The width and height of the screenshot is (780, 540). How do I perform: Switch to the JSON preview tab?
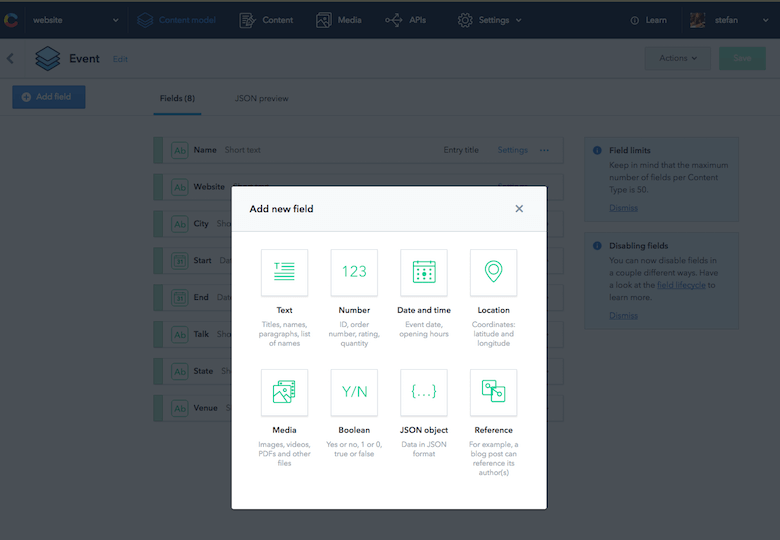(261, 99)
